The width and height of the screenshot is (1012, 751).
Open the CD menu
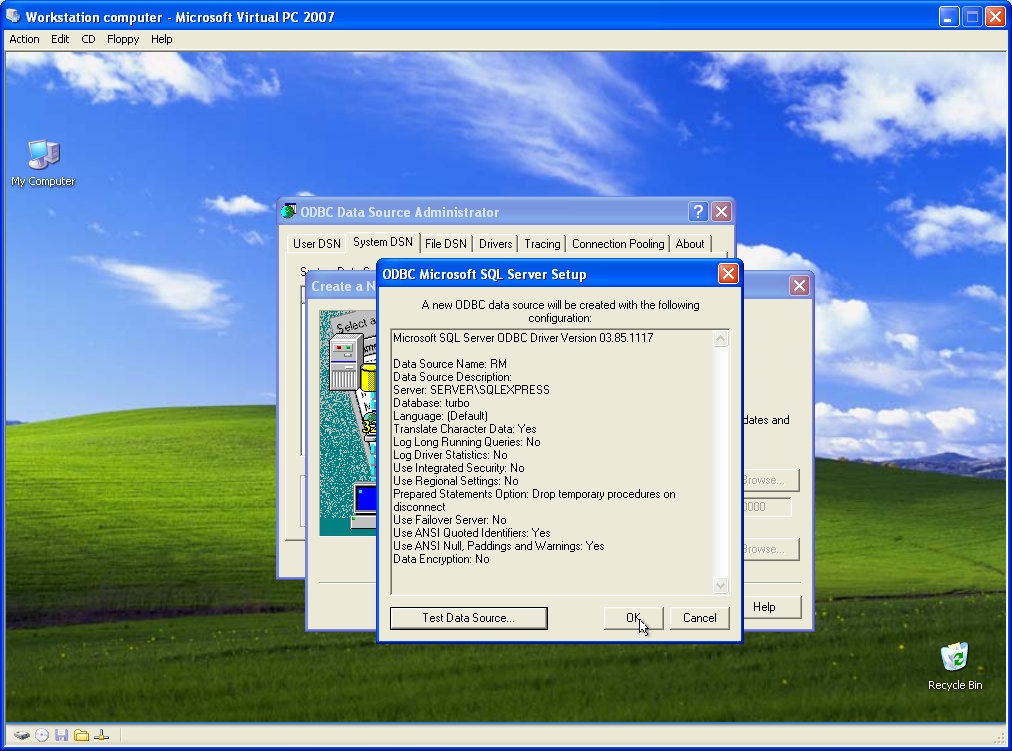tap(88, 39)
